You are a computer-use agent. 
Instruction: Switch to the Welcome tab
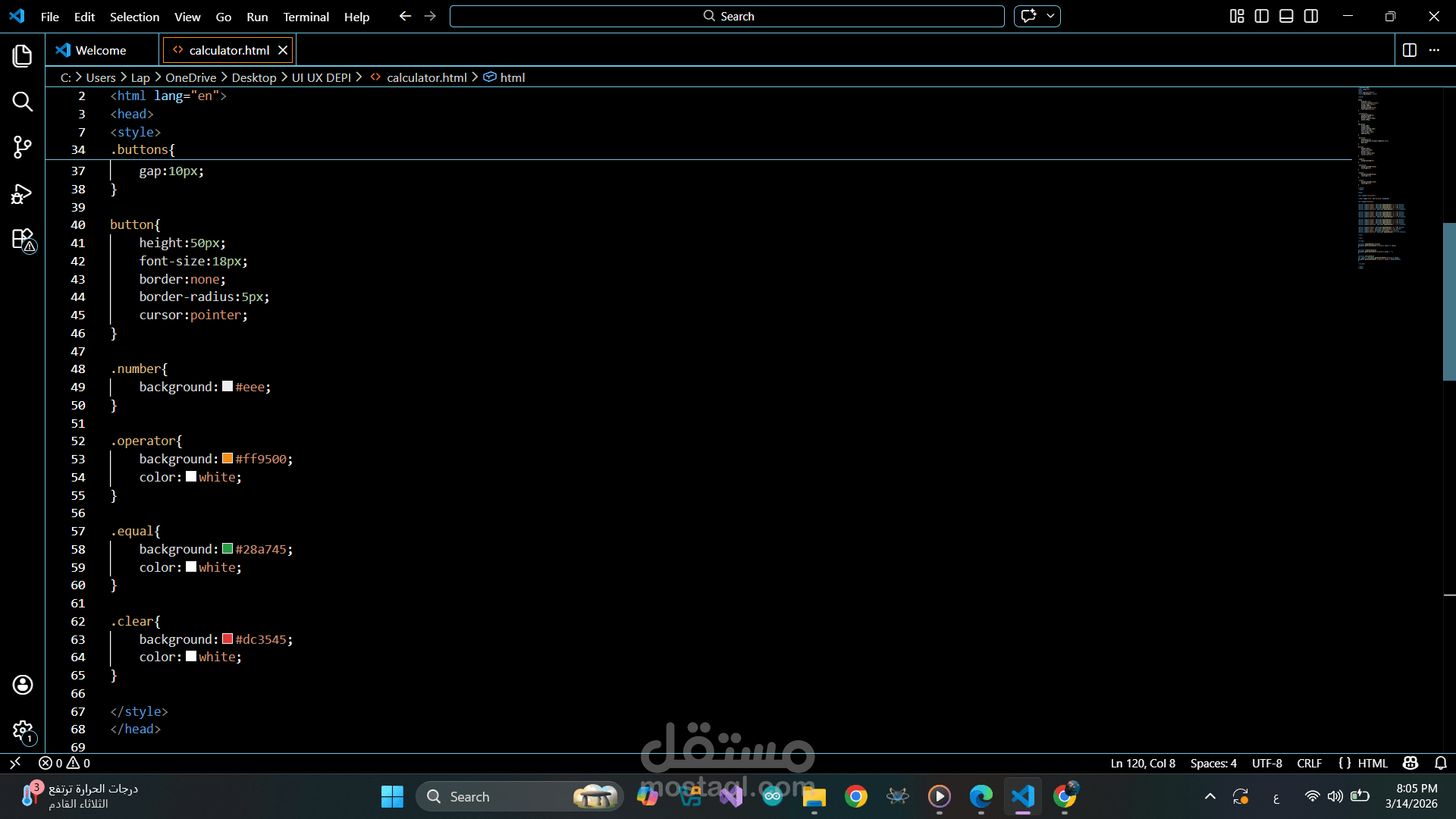tap(101, 50)
